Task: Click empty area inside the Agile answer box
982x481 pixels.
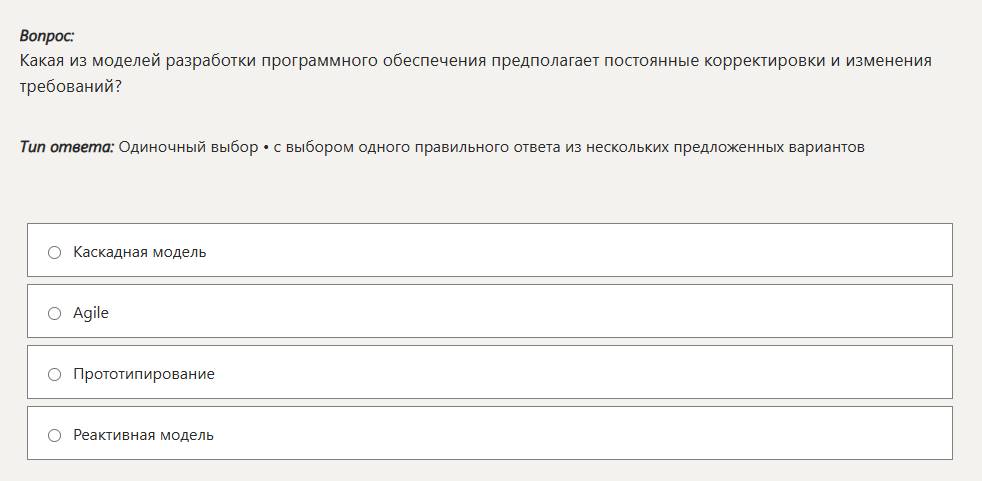Action: tap(600, 313)
